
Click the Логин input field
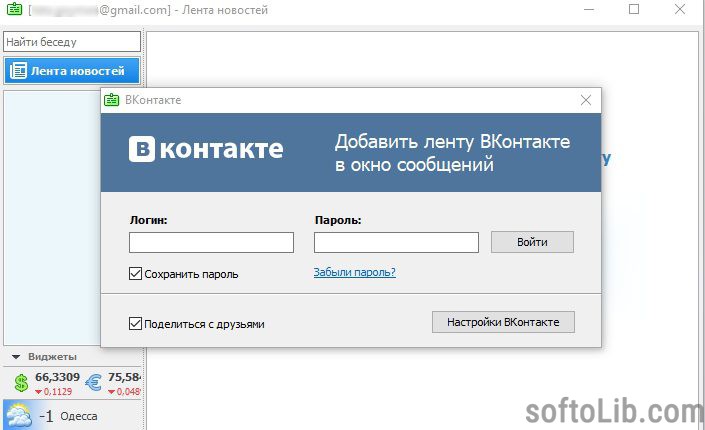pos(211,242)
